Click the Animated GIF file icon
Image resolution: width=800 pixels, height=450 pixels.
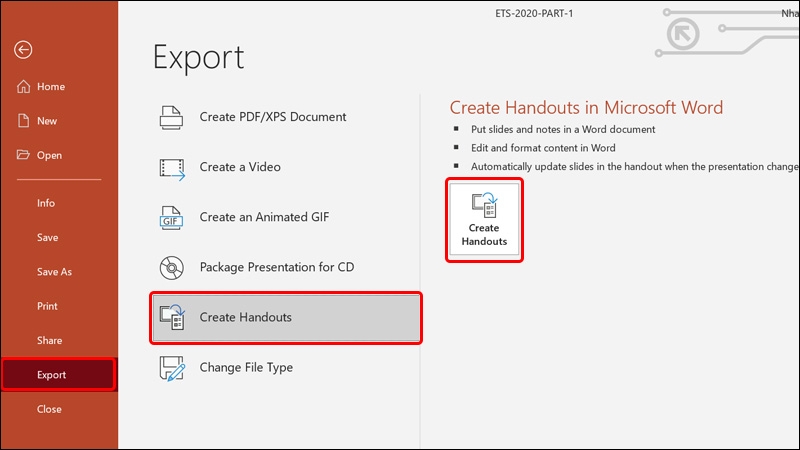tap(171, 217)
